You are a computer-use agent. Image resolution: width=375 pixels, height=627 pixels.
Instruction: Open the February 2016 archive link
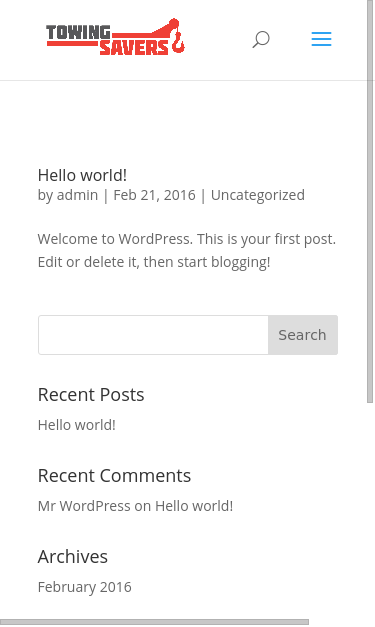[84, 587]
